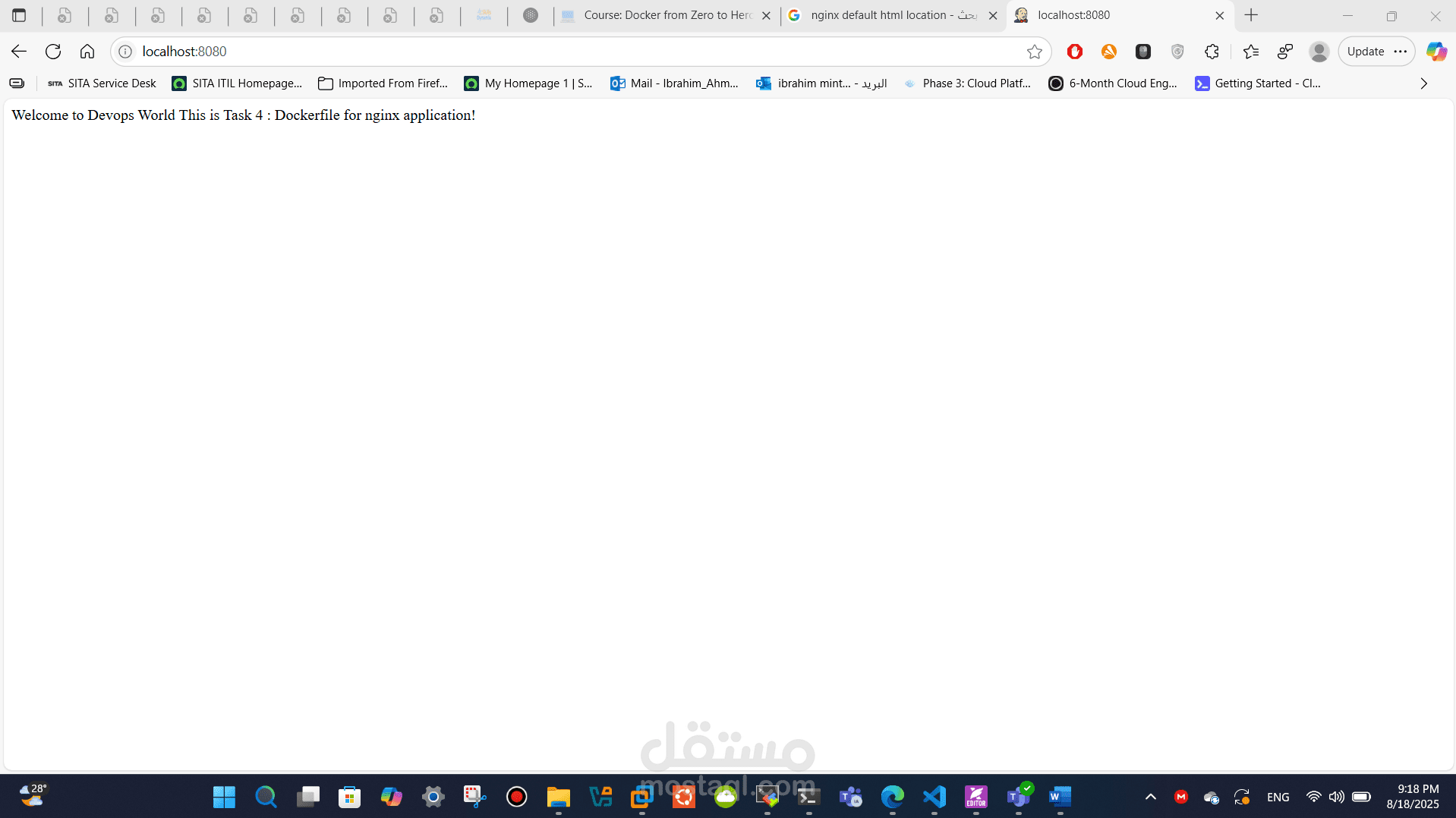The image size is (1456, 818).
Task: Open Windows Settings gear on the taskbar
Action: pos(433,797)
